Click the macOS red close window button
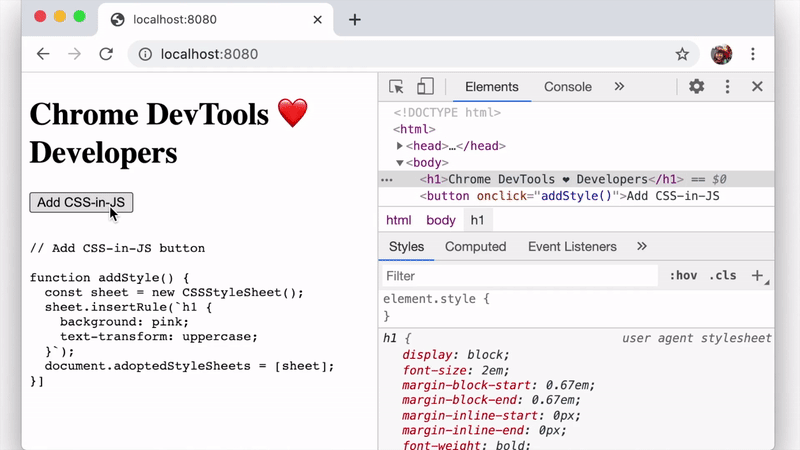Screen dimensions: 800x450 [40, 17]
